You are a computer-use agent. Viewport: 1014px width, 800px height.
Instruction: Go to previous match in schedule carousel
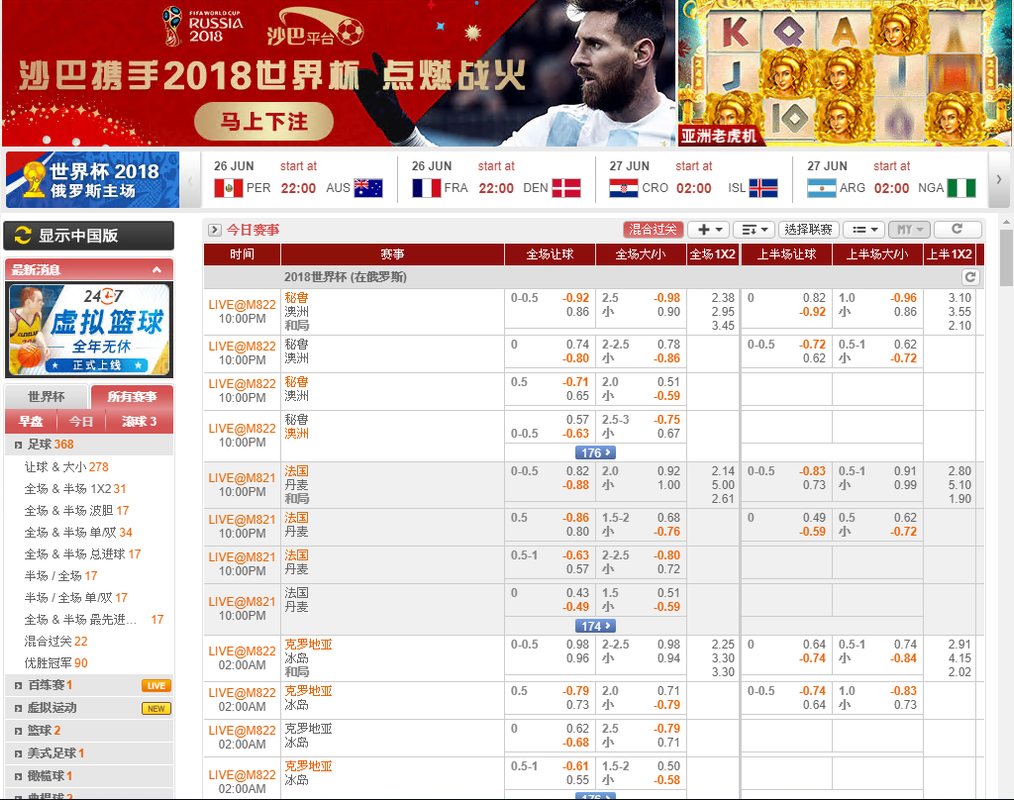point(190,181)
